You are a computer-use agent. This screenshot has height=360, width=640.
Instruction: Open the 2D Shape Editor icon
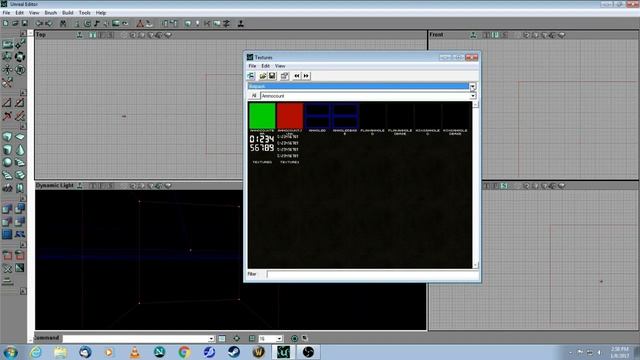tap(140, 24)
